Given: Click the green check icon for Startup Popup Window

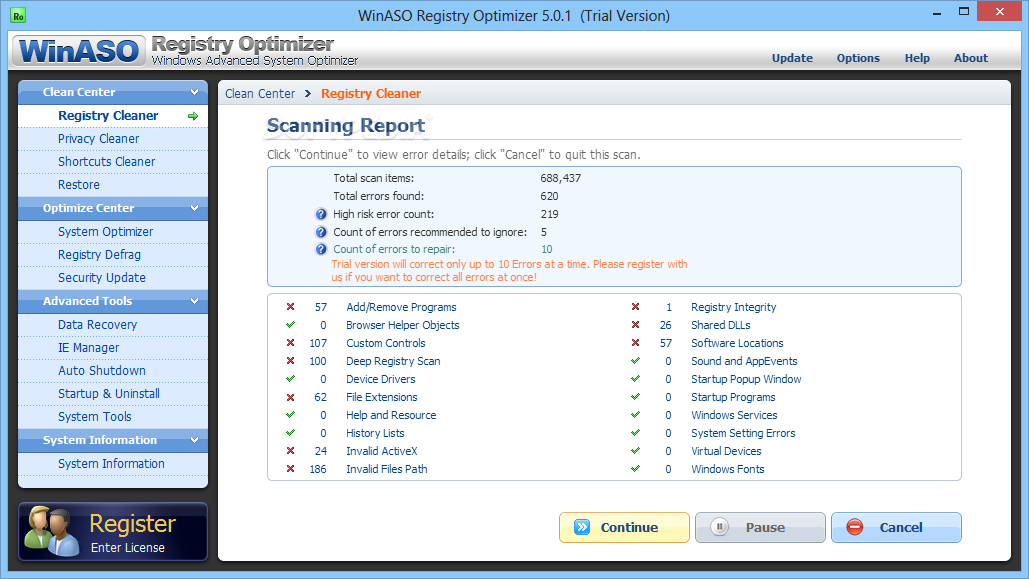Looking at the screenshot, I should [635, 379].
